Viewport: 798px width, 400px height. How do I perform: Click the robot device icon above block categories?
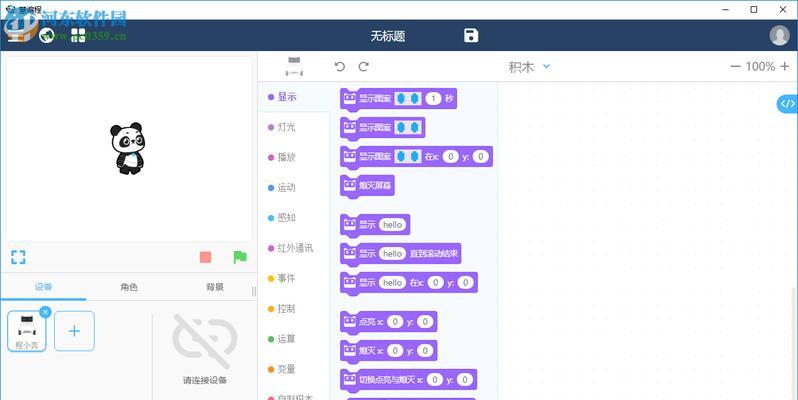[294, 66]
